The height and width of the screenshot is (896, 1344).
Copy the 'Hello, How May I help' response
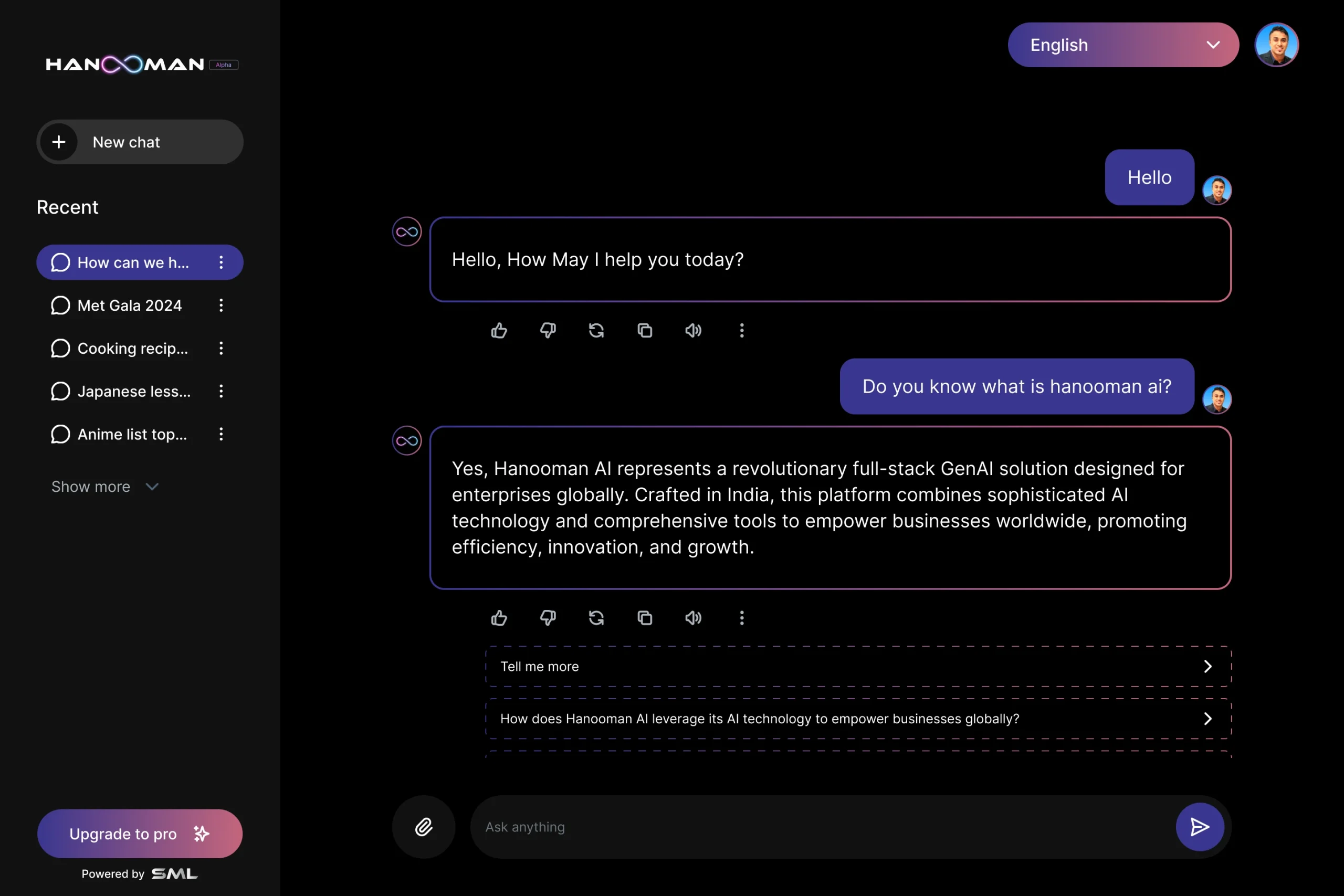(x=645, y=330)
